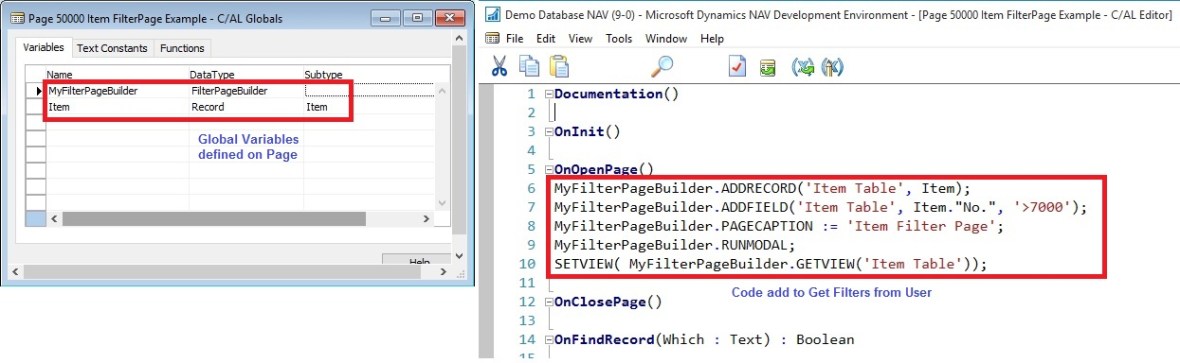This screenshot has height=363, width=1180.
Task: Click the DataType column header
Action: (246, 75)
